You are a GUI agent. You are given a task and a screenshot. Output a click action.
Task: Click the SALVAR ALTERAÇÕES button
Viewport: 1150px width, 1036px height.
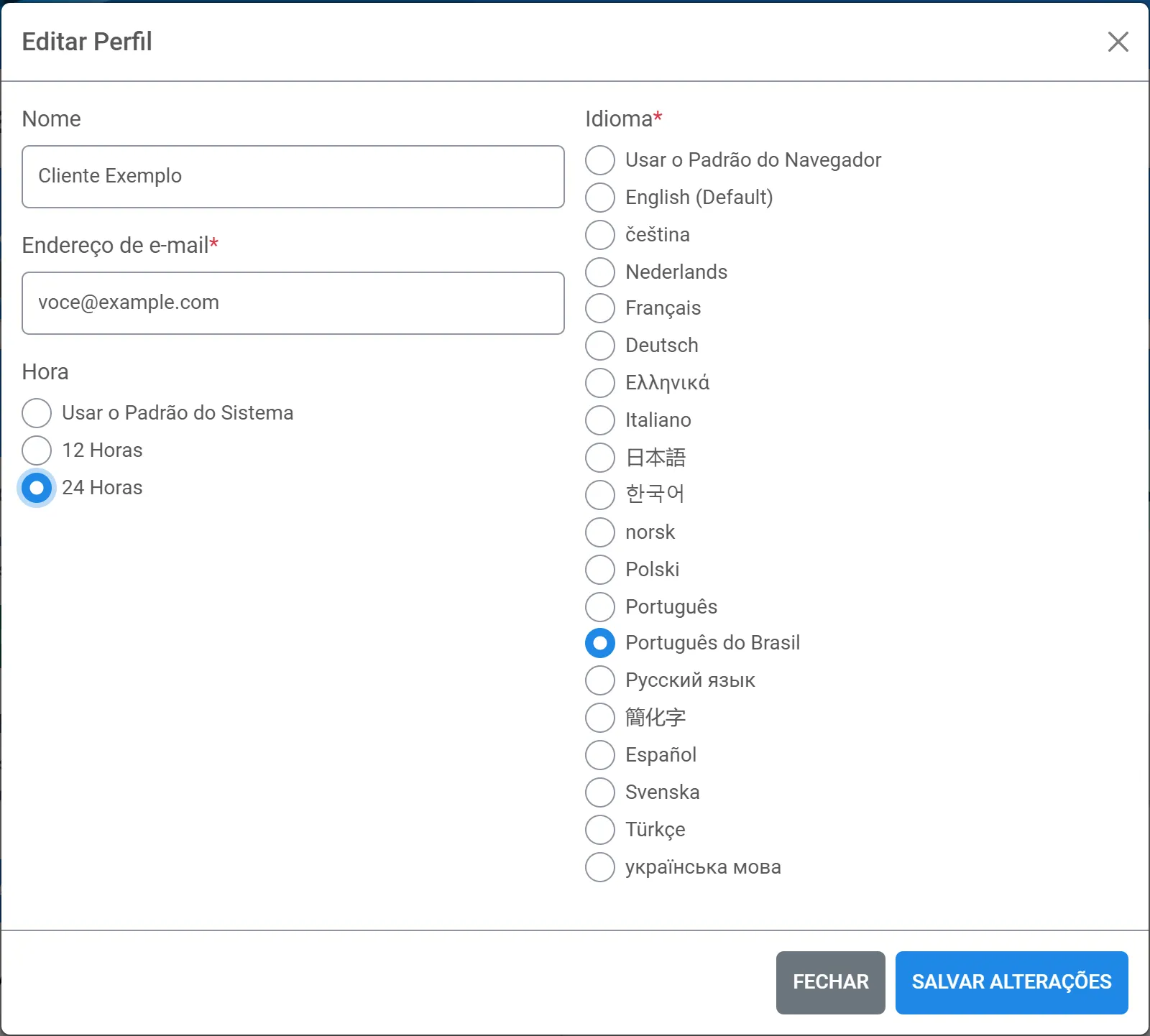1012,983
